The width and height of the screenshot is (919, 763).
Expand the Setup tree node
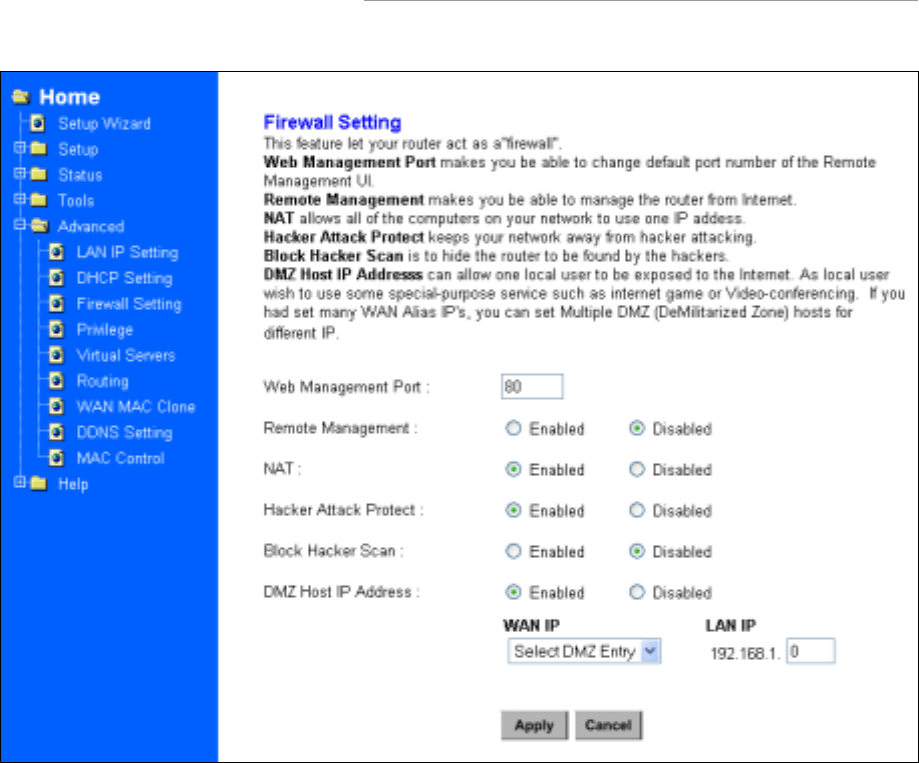coord(20,148)
